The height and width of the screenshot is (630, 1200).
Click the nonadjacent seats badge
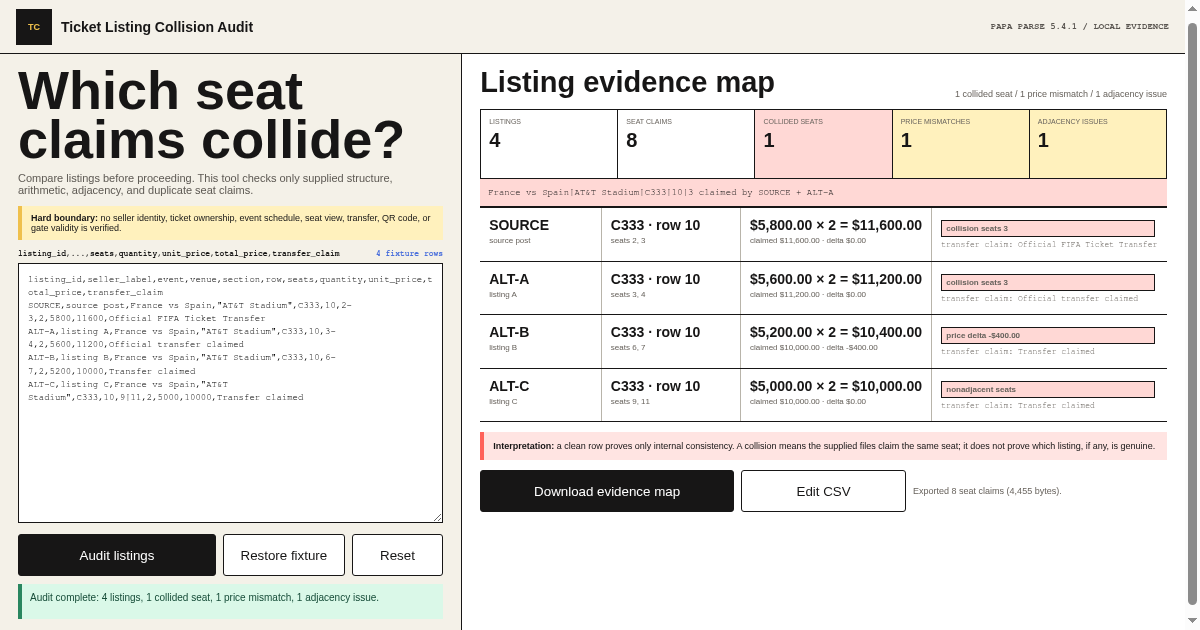[1047, 389]
